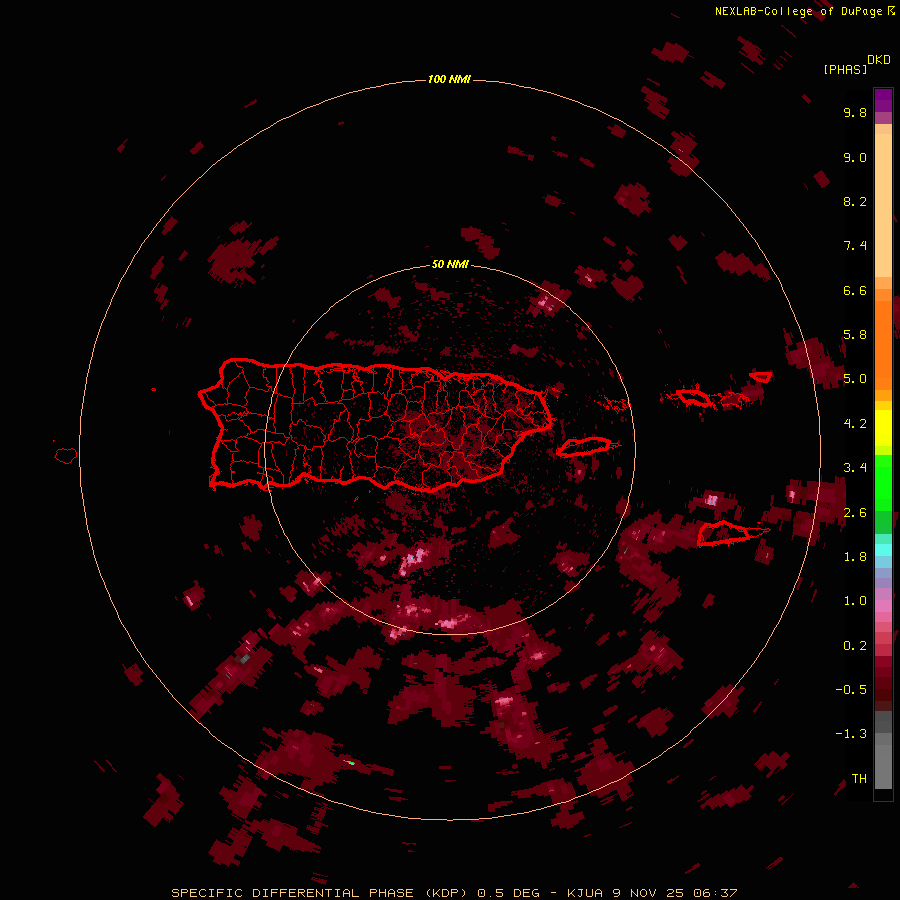Click the cyan segment of the color bar
This screenshot has height=900, width=900.
(883, 550)
